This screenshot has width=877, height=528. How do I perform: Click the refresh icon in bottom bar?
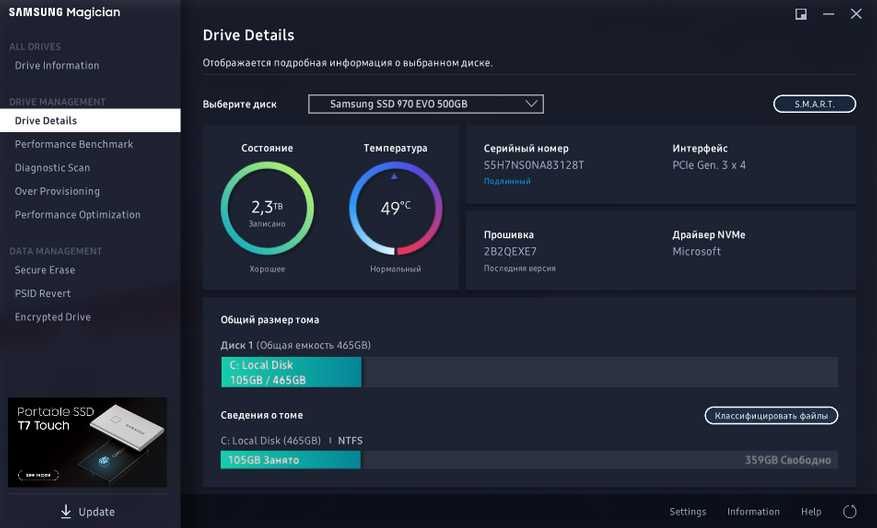coord(849,511)
